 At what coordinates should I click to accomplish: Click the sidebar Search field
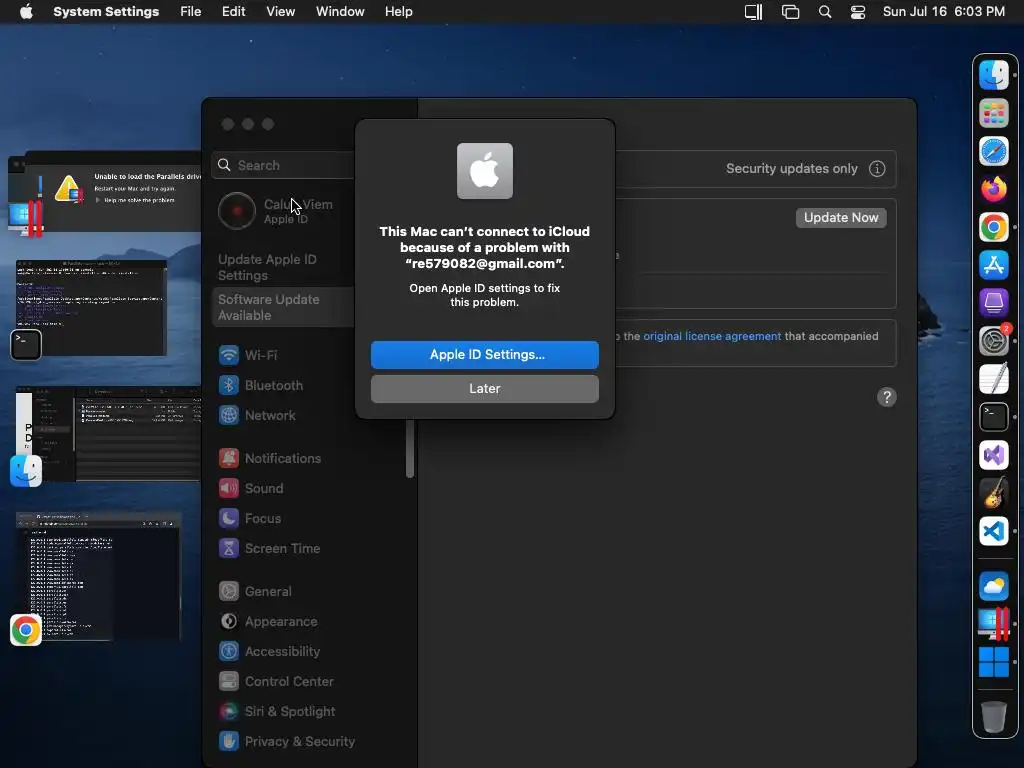(x=283, y=165)
